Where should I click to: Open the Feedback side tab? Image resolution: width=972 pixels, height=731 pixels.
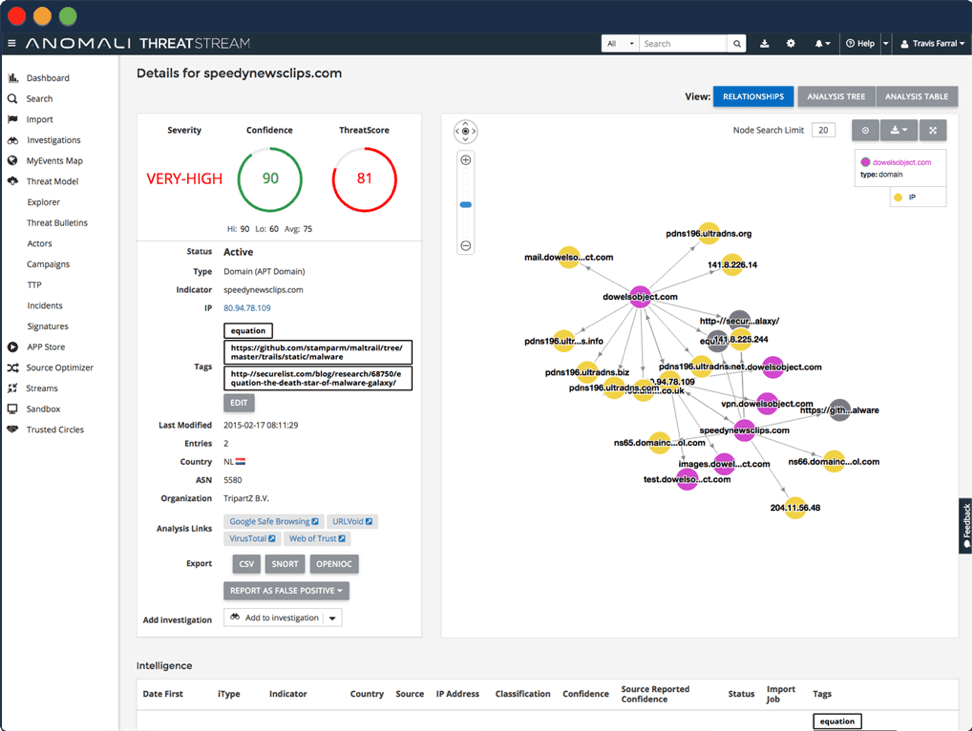pyautogui.click(x=966, y=526)
